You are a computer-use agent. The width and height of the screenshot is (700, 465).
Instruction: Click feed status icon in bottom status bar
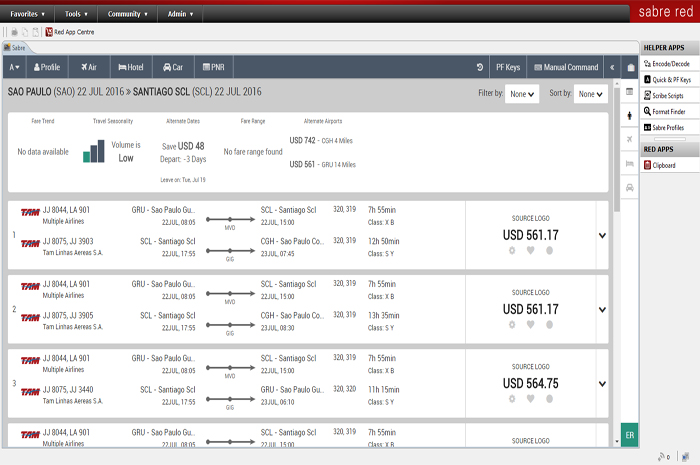(x=663, y=457)
